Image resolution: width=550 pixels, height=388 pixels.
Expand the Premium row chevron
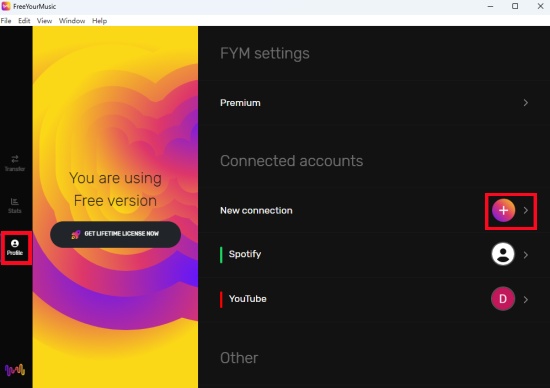point(525,103)
